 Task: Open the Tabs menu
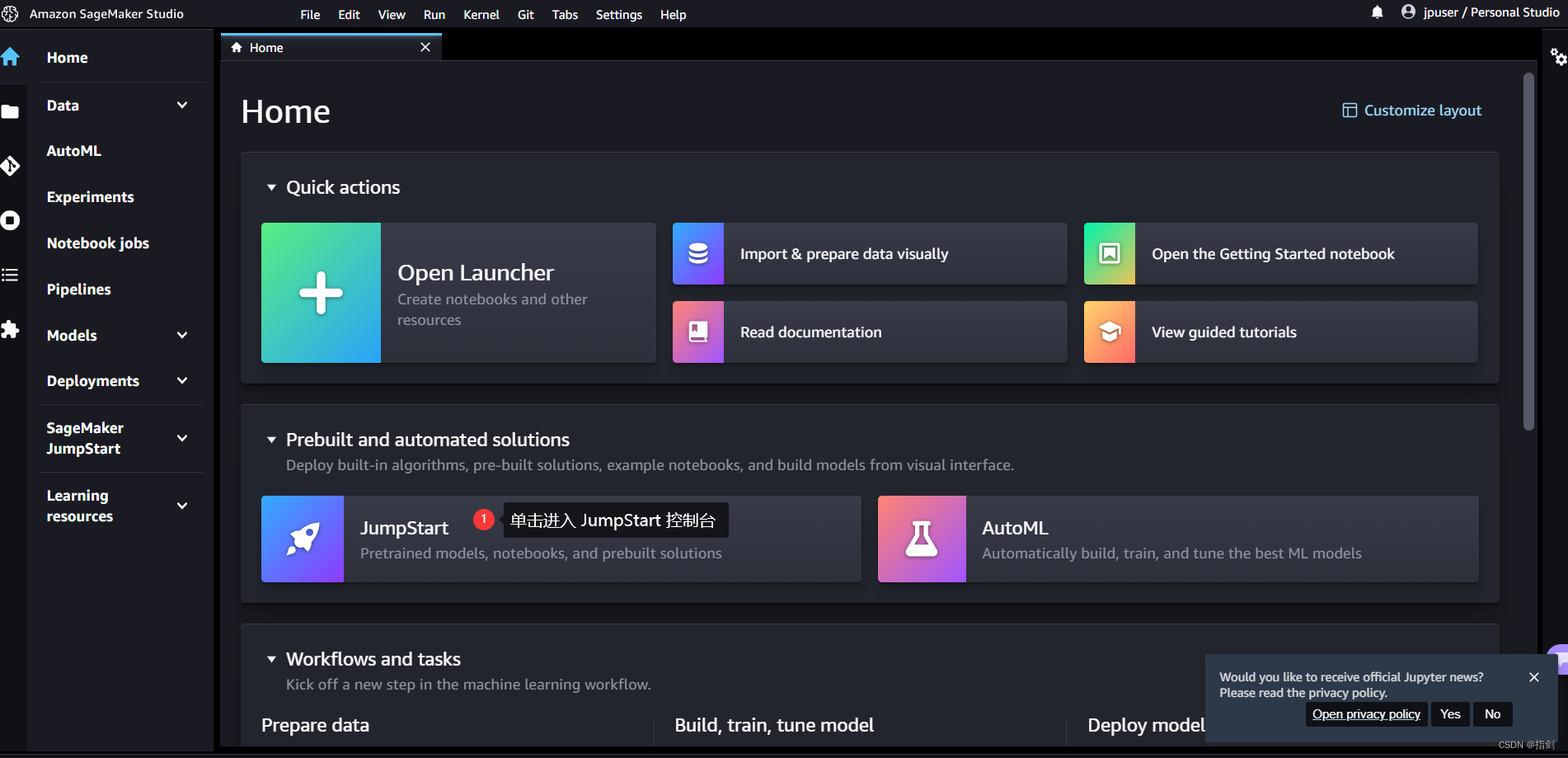coord(565,14)
